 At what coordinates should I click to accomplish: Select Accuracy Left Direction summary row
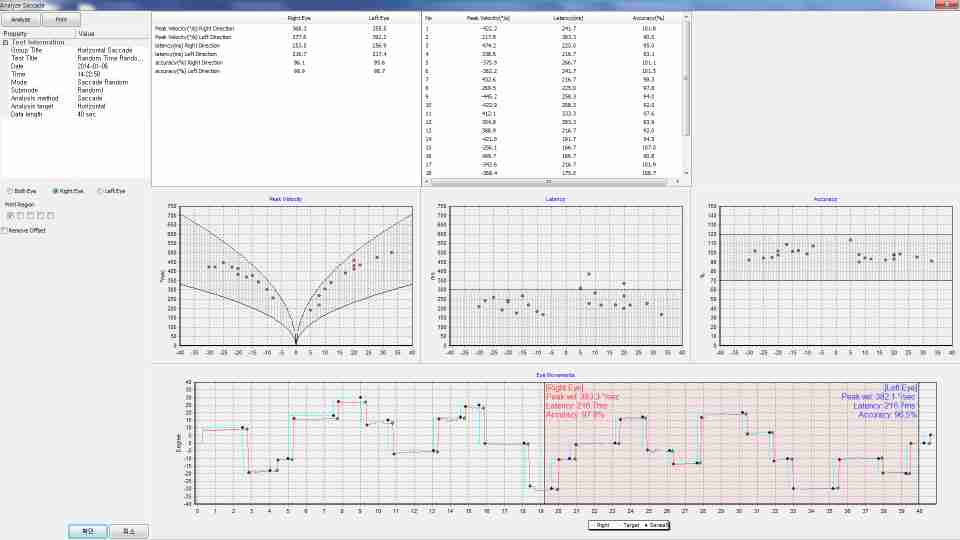point(286,71)
